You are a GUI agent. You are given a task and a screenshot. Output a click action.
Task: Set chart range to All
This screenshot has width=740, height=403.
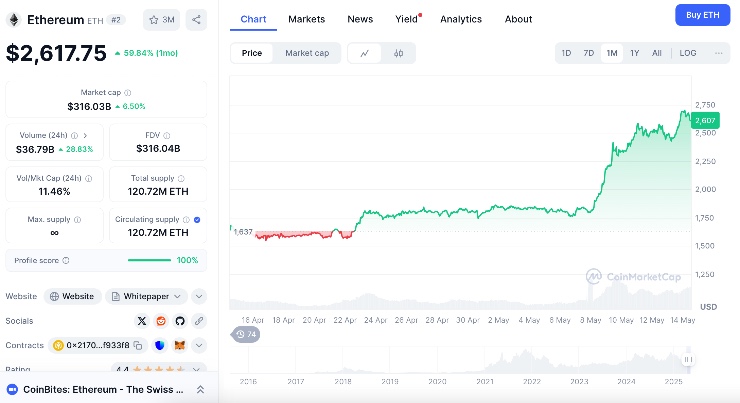[x=656, y=53]
